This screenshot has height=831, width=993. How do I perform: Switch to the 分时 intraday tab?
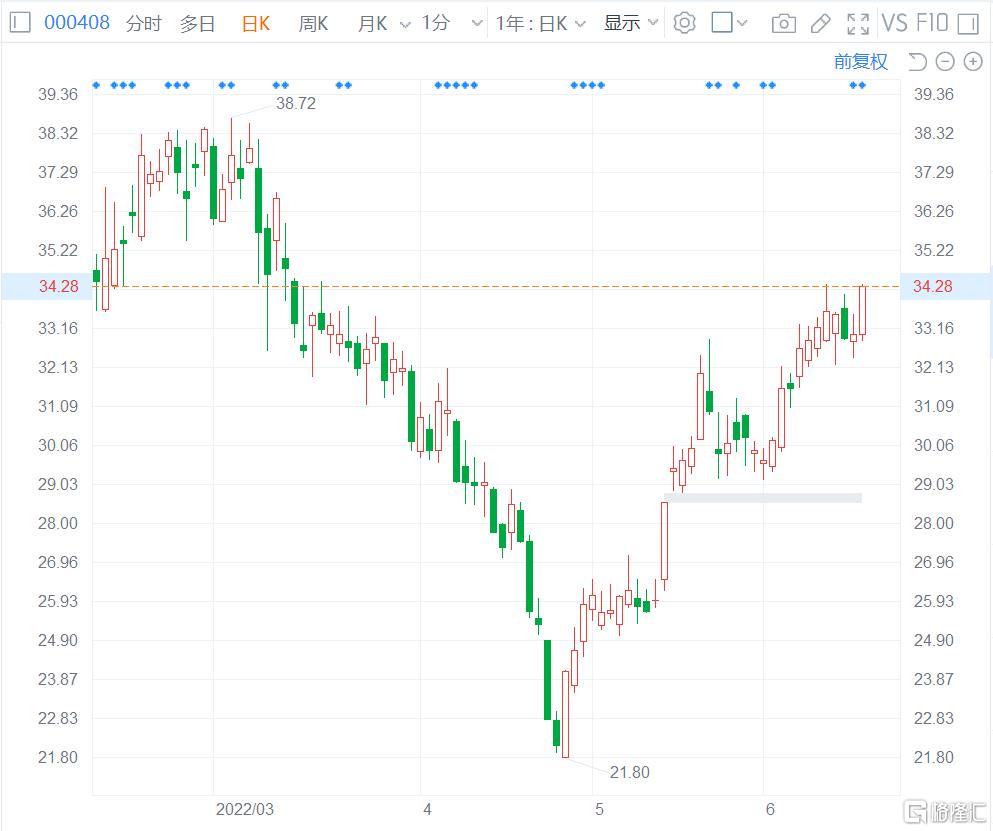(x=144, y=23)
